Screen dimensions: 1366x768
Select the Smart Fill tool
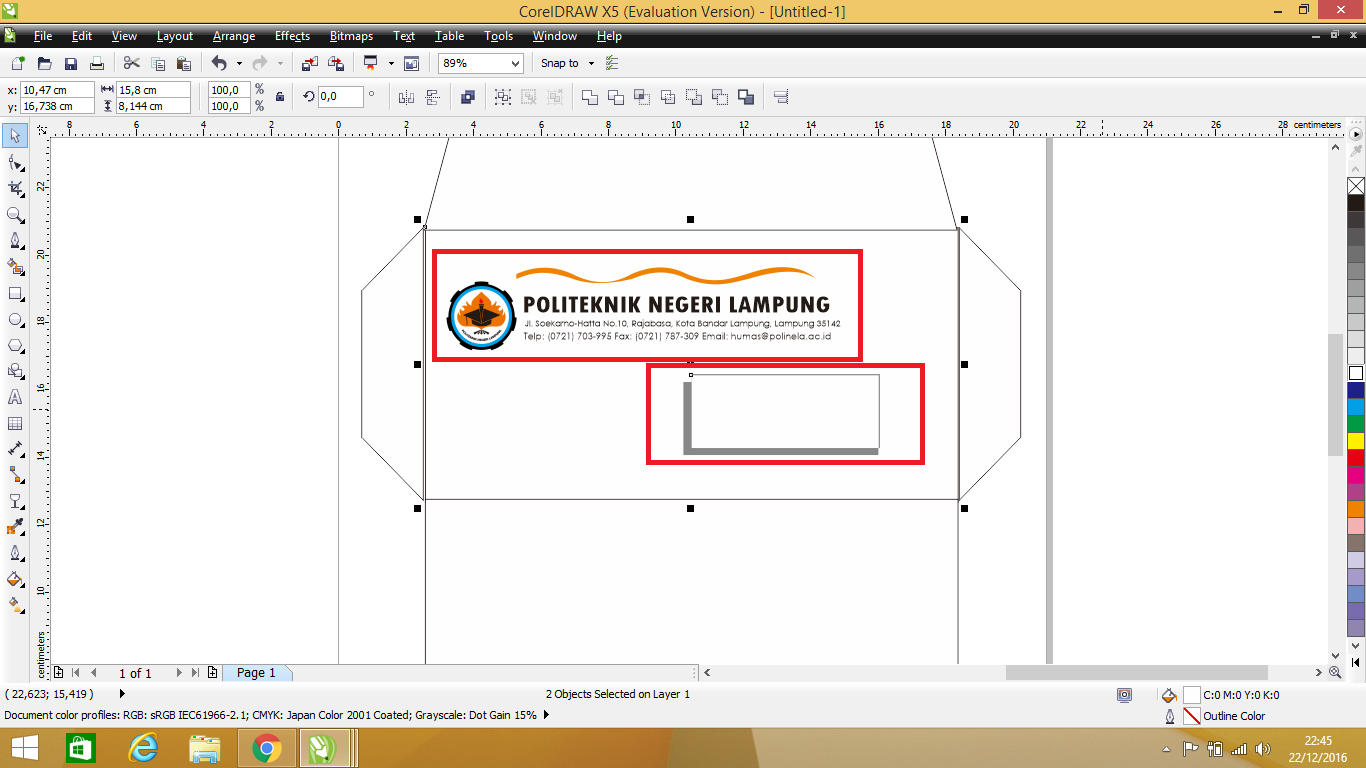15,266
